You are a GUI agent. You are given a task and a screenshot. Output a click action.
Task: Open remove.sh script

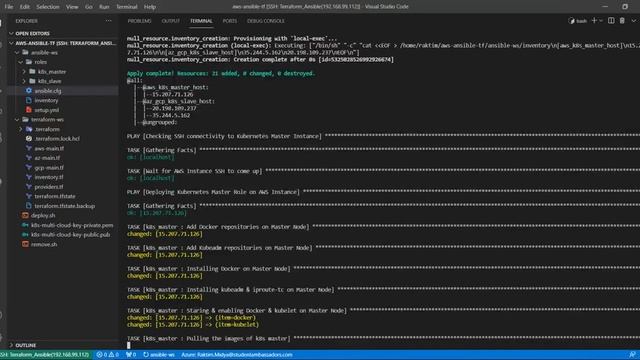pyautogui.click(x=44, y=244)
